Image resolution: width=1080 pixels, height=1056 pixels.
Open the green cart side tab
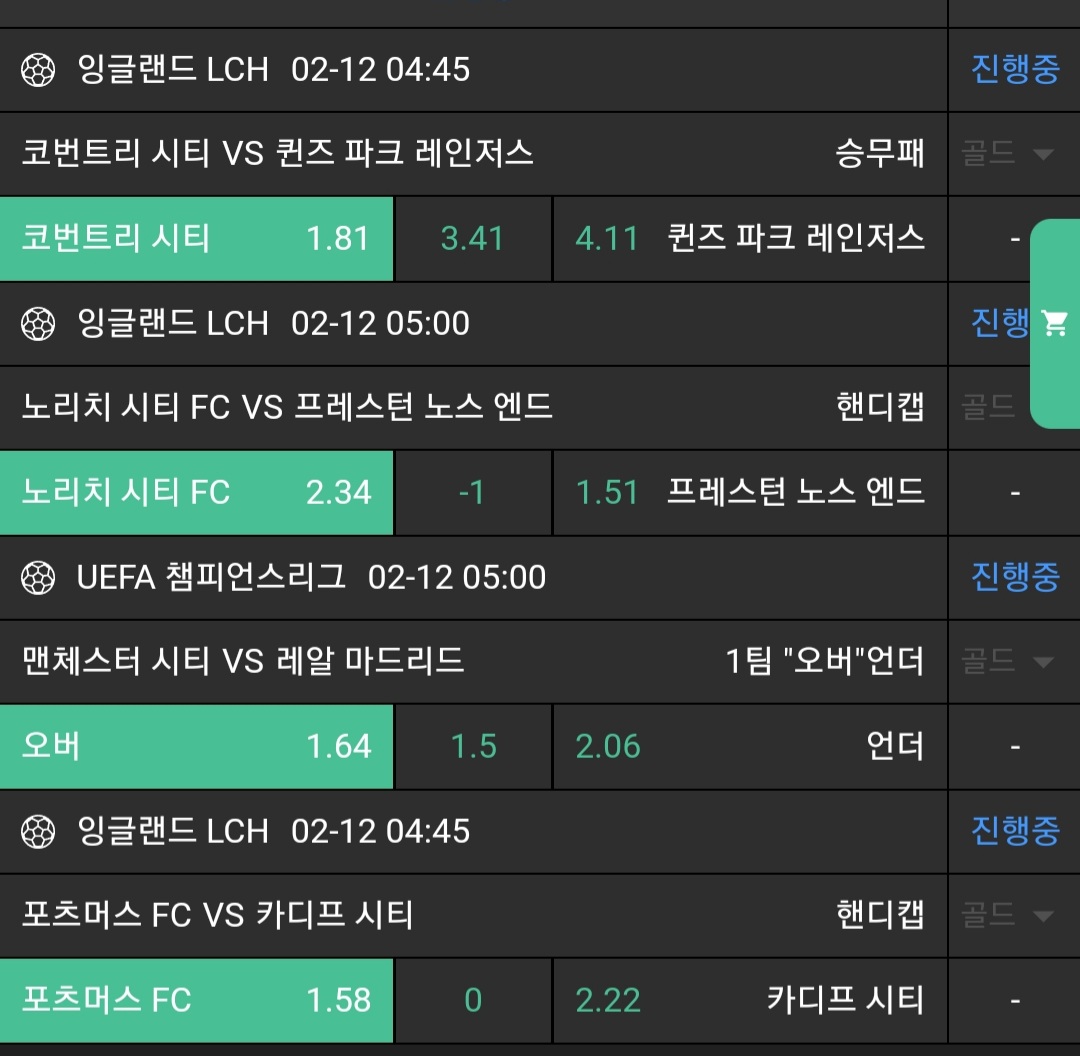pos(1055,323)
